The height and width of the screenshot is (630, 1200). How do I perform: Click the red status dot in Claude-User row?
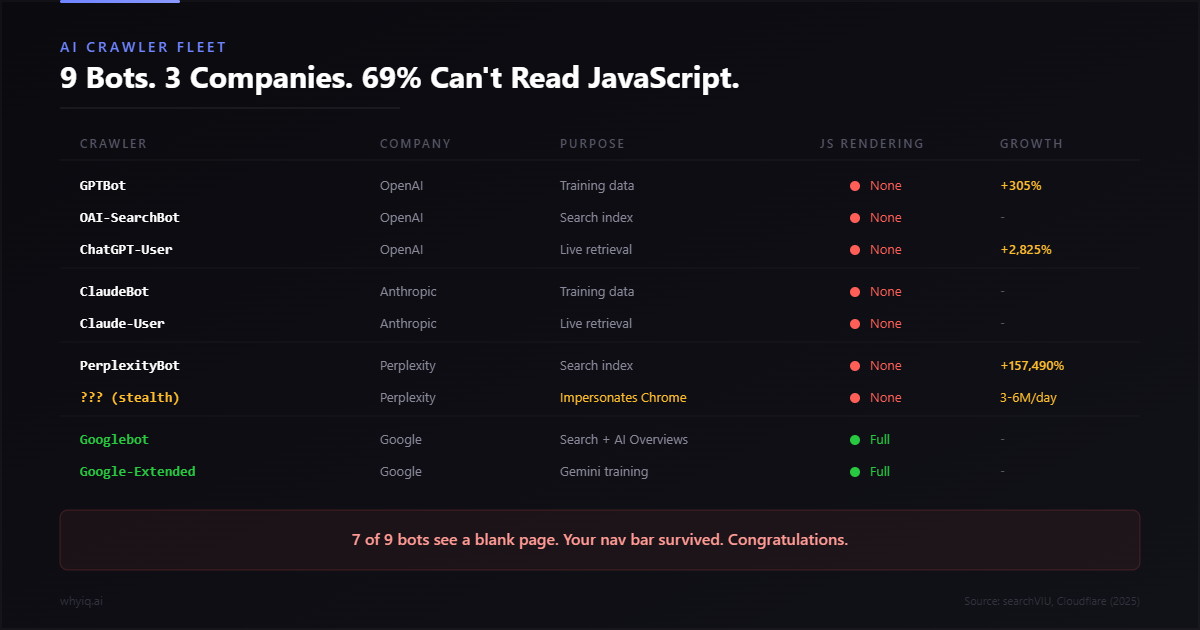click(x=855, y=324)
